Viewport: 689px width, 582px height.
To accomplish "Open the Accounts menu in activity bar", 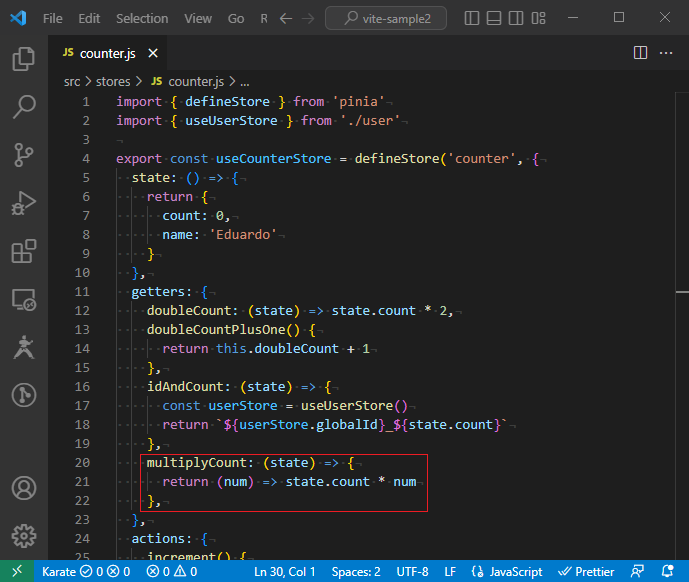I will coord(24,488).
